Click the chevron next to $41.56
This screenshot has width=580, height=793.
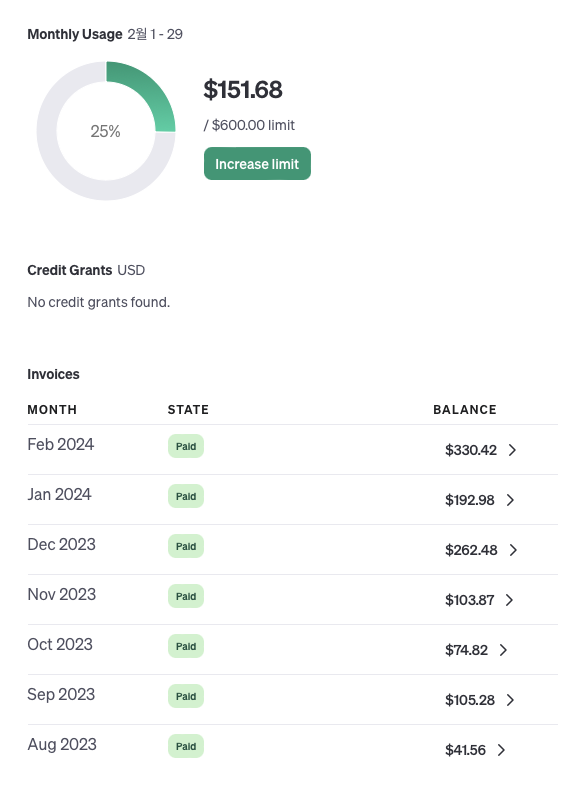coord(501,750)
